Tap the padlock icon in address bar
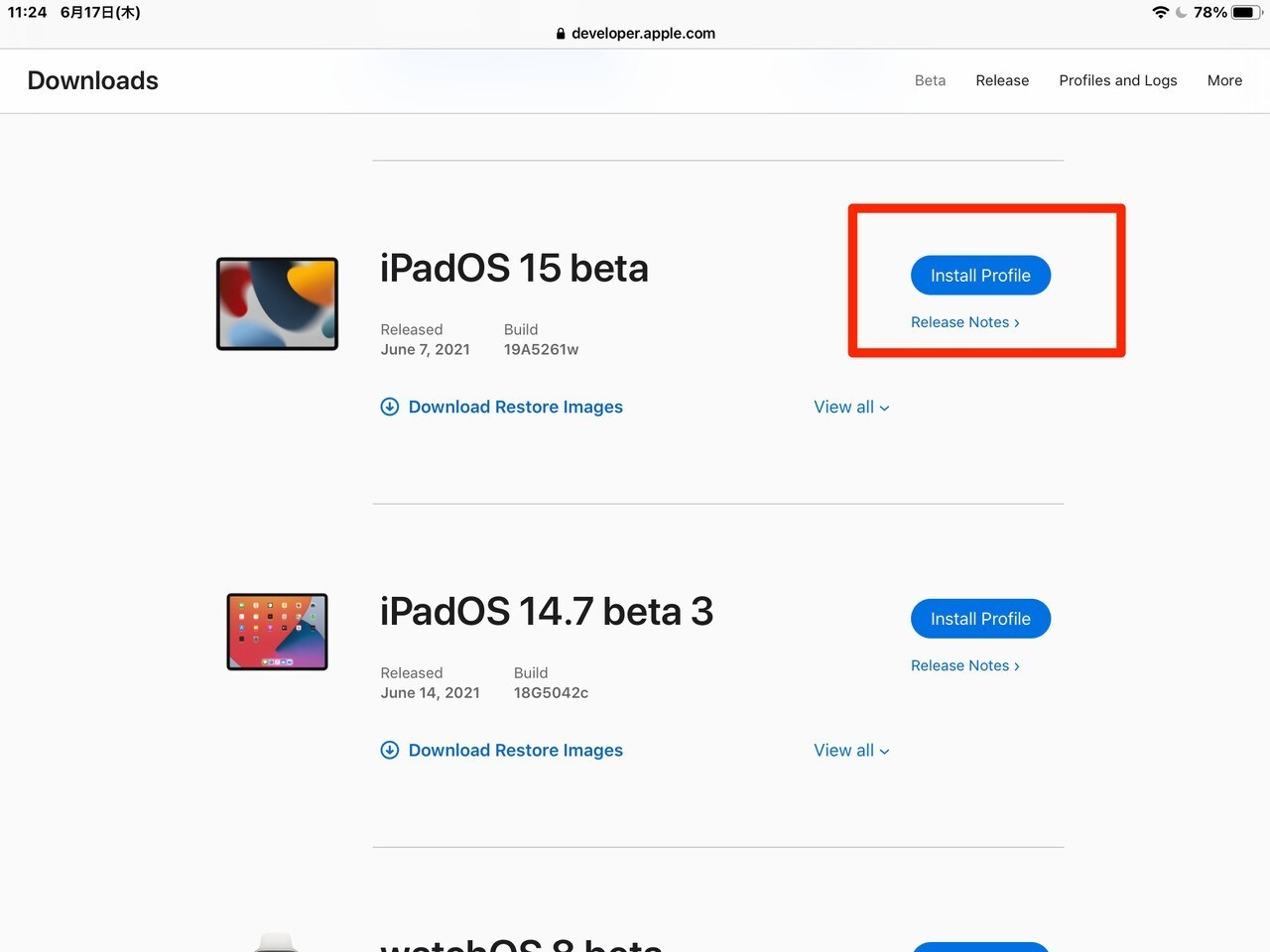1270x952 pixels. pos(561,34)
